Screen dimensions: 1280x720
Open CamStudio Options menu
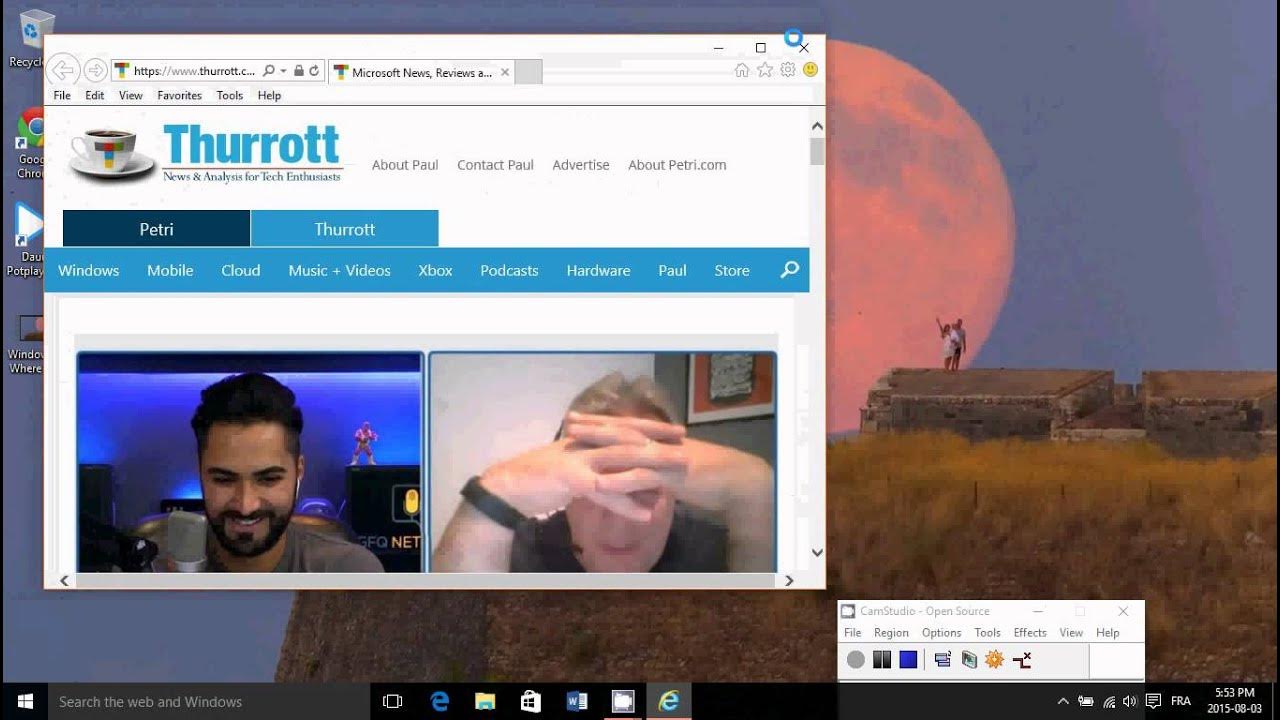(941, 633)
